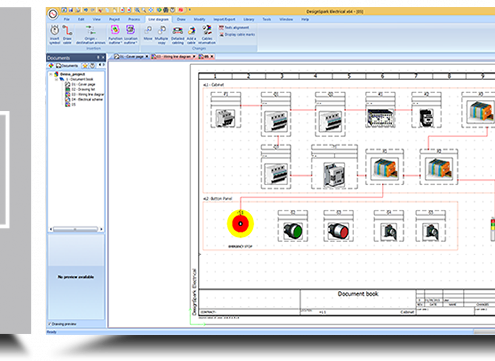This screenshot has width=495, height=361.
Task: Click the Documents panel horizontal scrollbar
Action: (x=75, y=229)
